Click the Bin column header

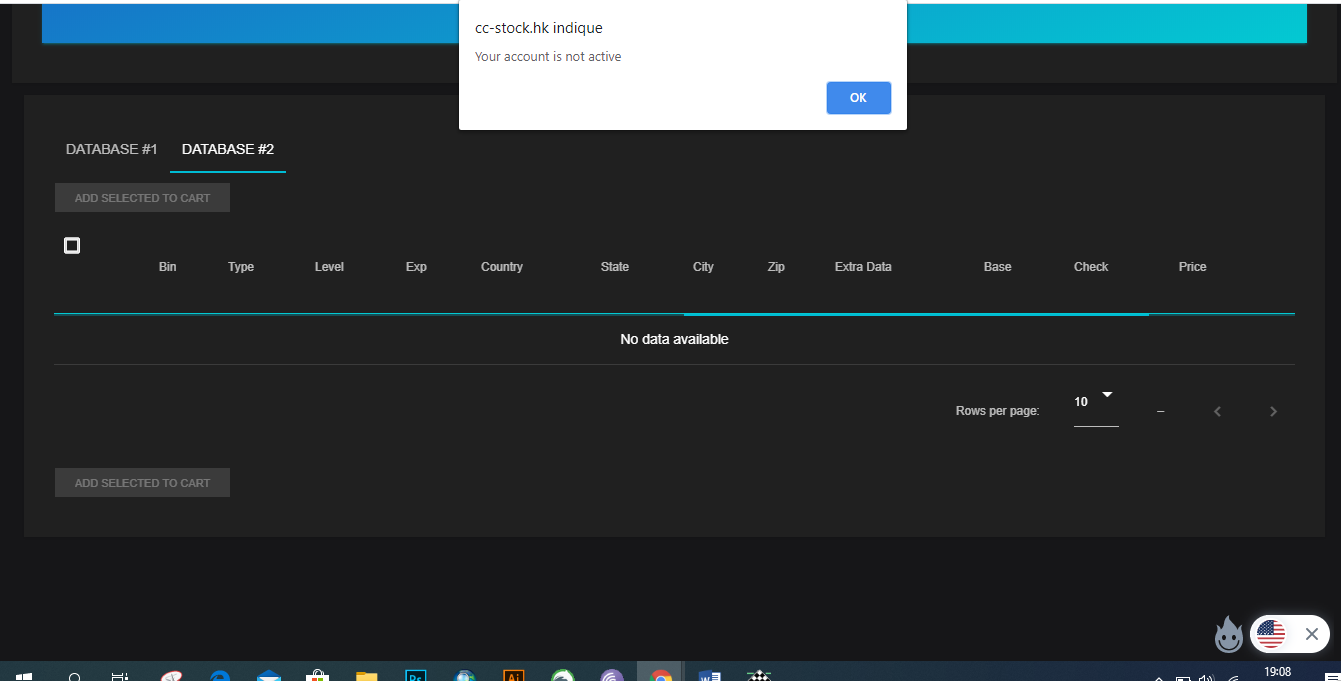click(167, 267)
